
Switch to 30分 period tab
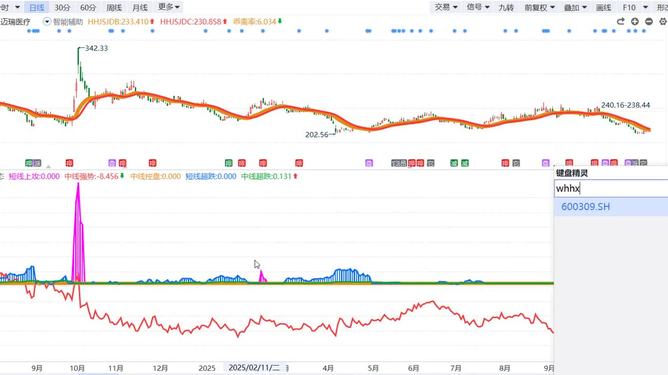coord(62,7)
